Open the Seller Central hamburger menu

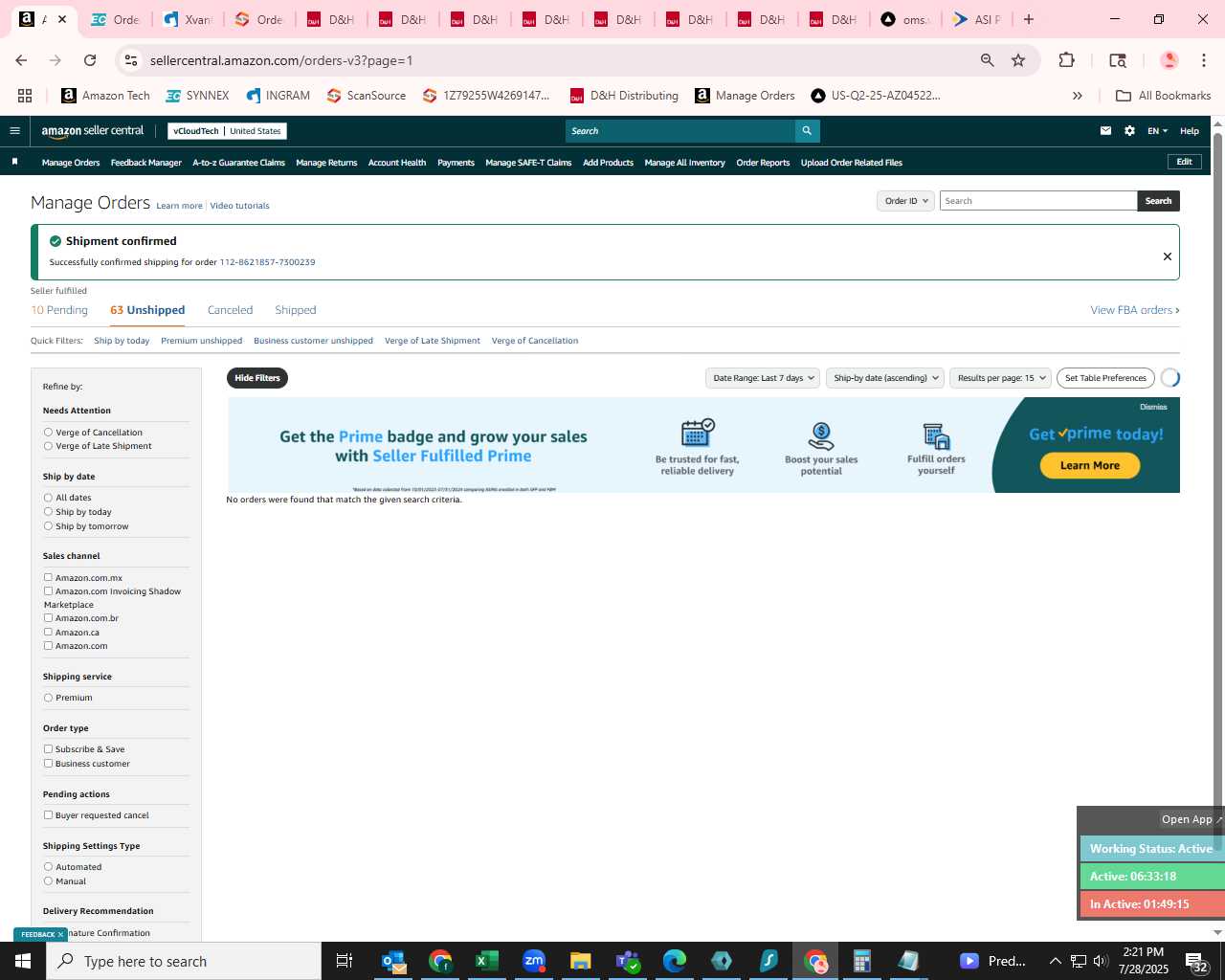coord(14,131)
